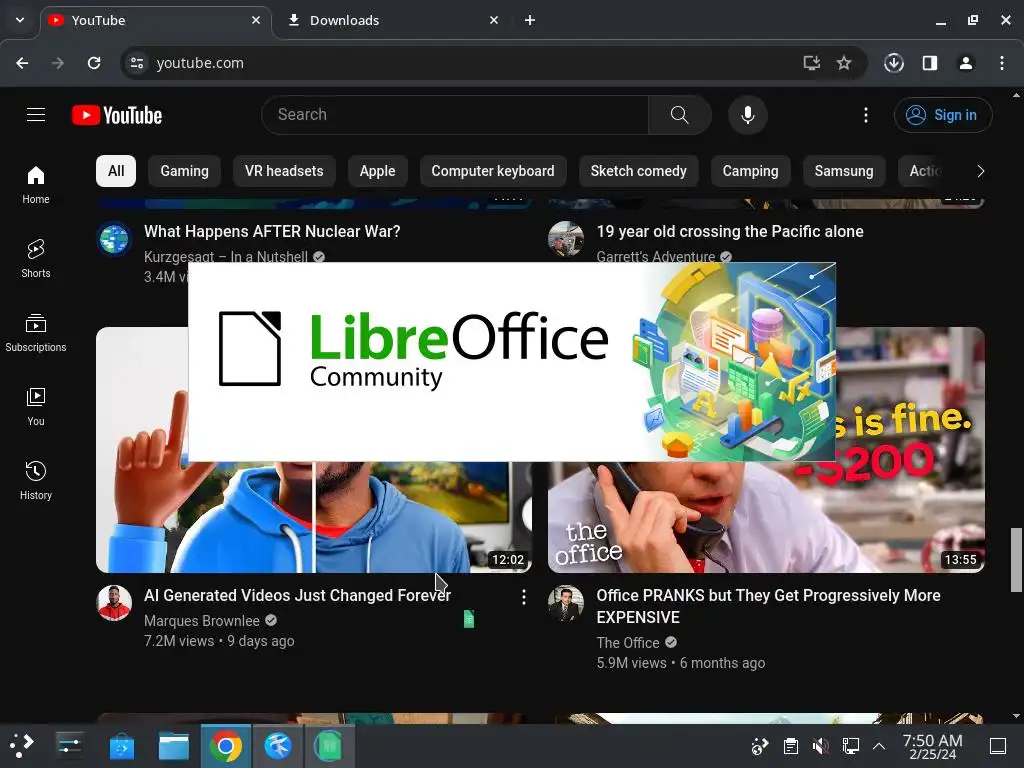The width and height of the screenshot is (1024, 768).
Task: Open options for AI Generated Videos video
Action: tap(524, 597)
